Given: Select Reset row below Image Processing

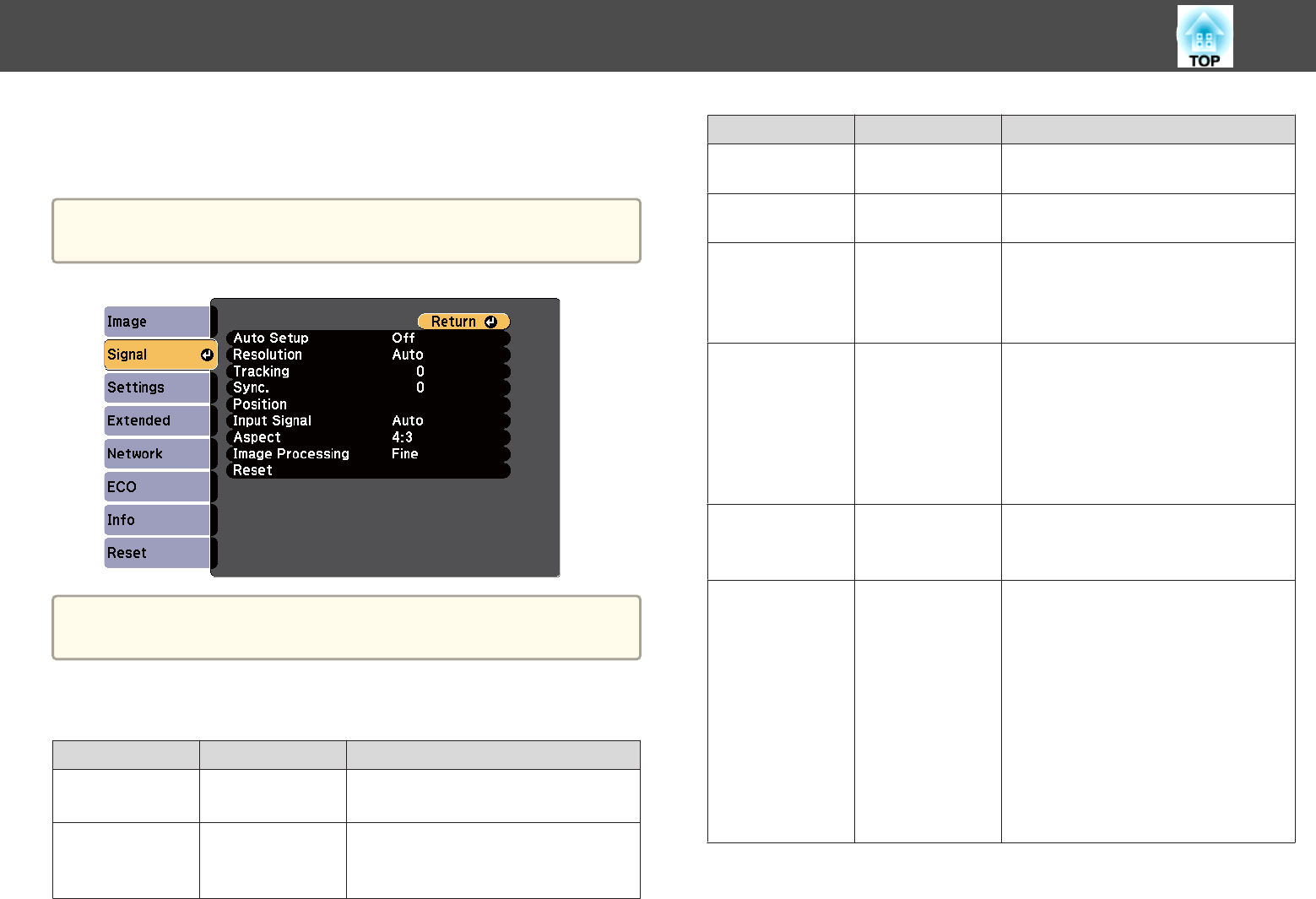Looking at the screenshot, I should coord(368,470).
